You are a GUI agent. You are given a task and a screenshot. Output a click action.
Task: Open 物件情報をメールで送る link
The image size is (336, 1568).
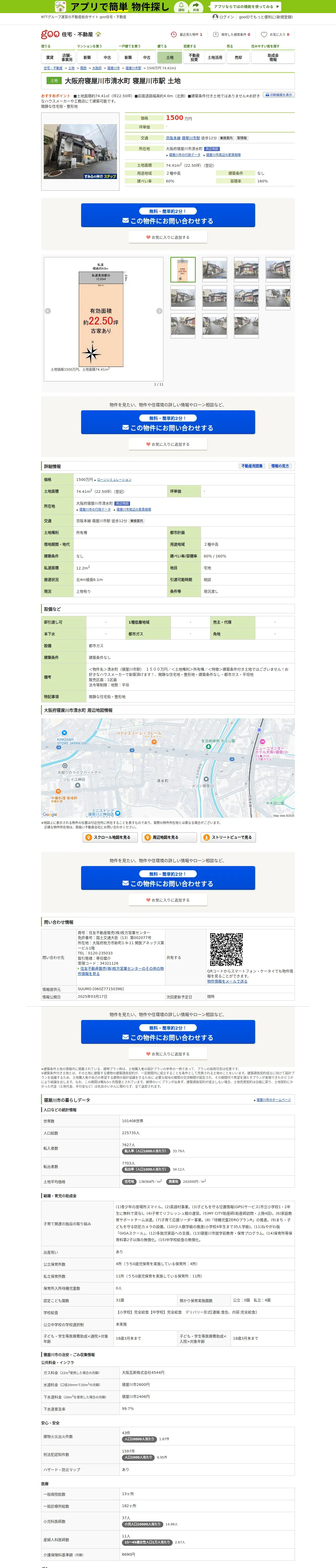227,981
